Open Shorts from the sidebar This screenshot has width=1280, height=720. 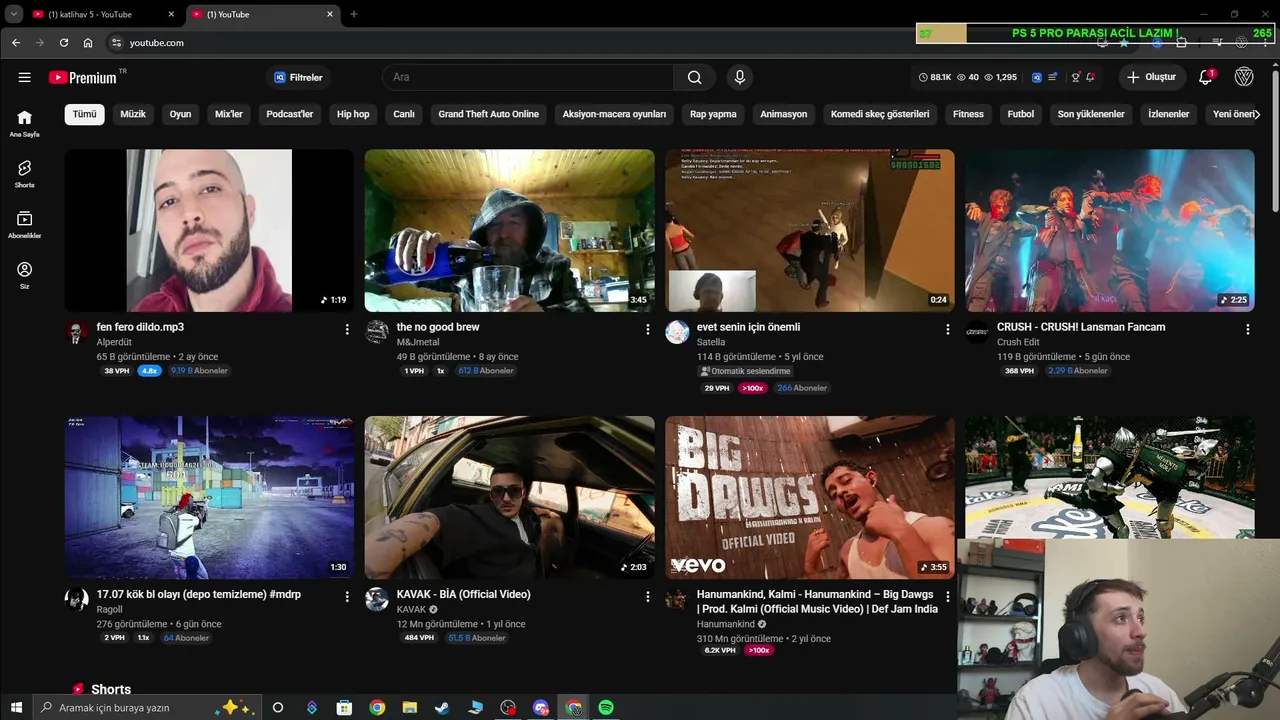[x=24, y=174]
